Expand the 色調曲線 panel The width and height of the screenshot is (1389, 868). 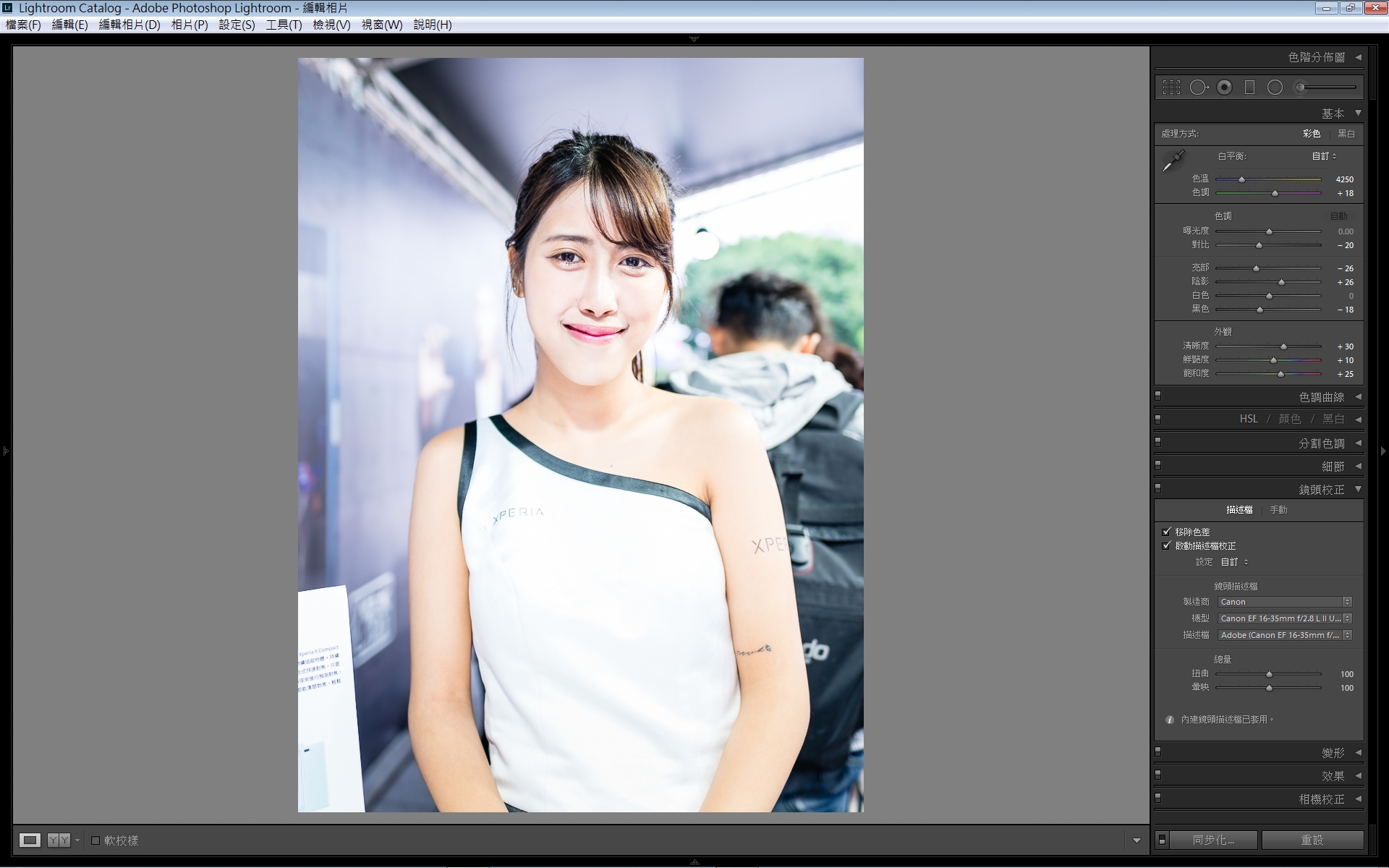tap(1358, 396)
